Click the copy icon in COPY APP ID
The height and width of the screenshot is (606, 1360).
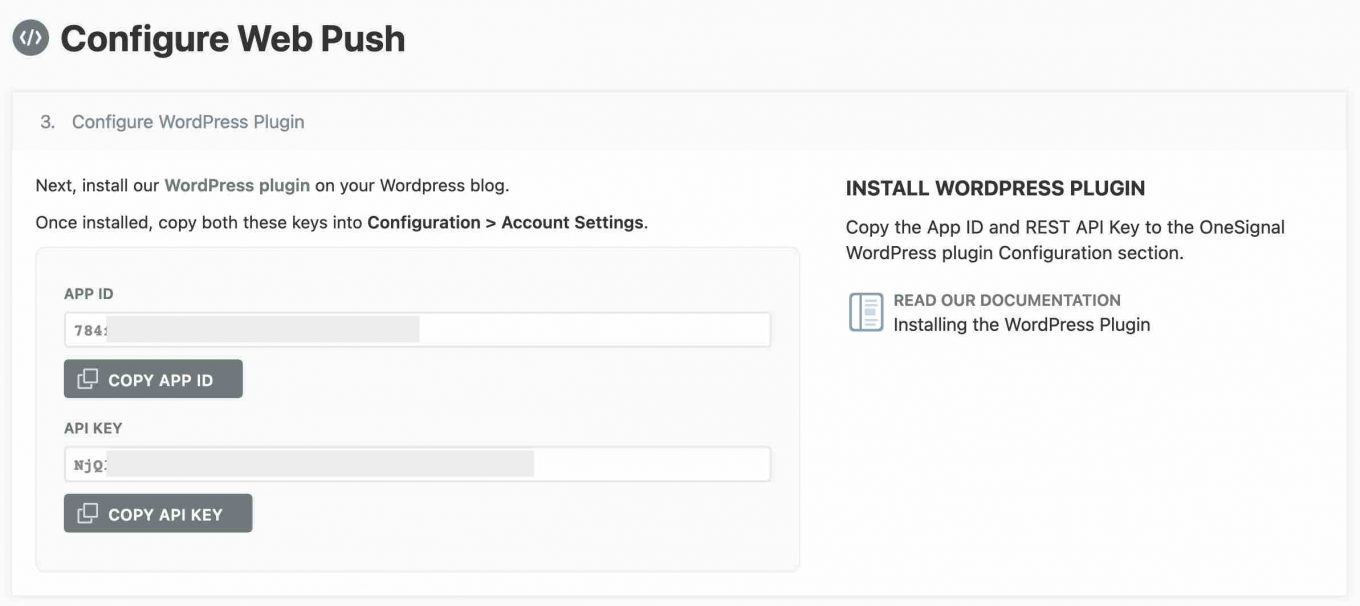88,379
